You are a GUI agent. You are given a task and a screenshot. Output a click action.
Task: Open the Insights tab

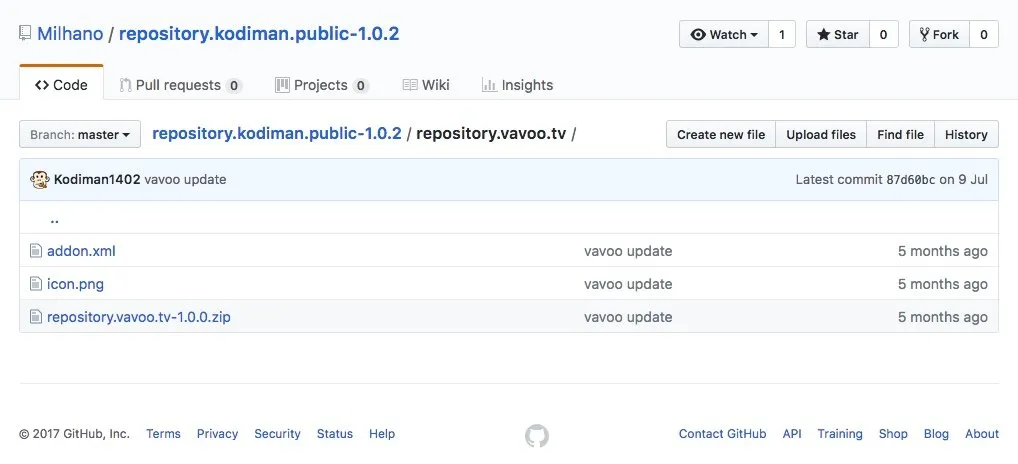point(517,85)
